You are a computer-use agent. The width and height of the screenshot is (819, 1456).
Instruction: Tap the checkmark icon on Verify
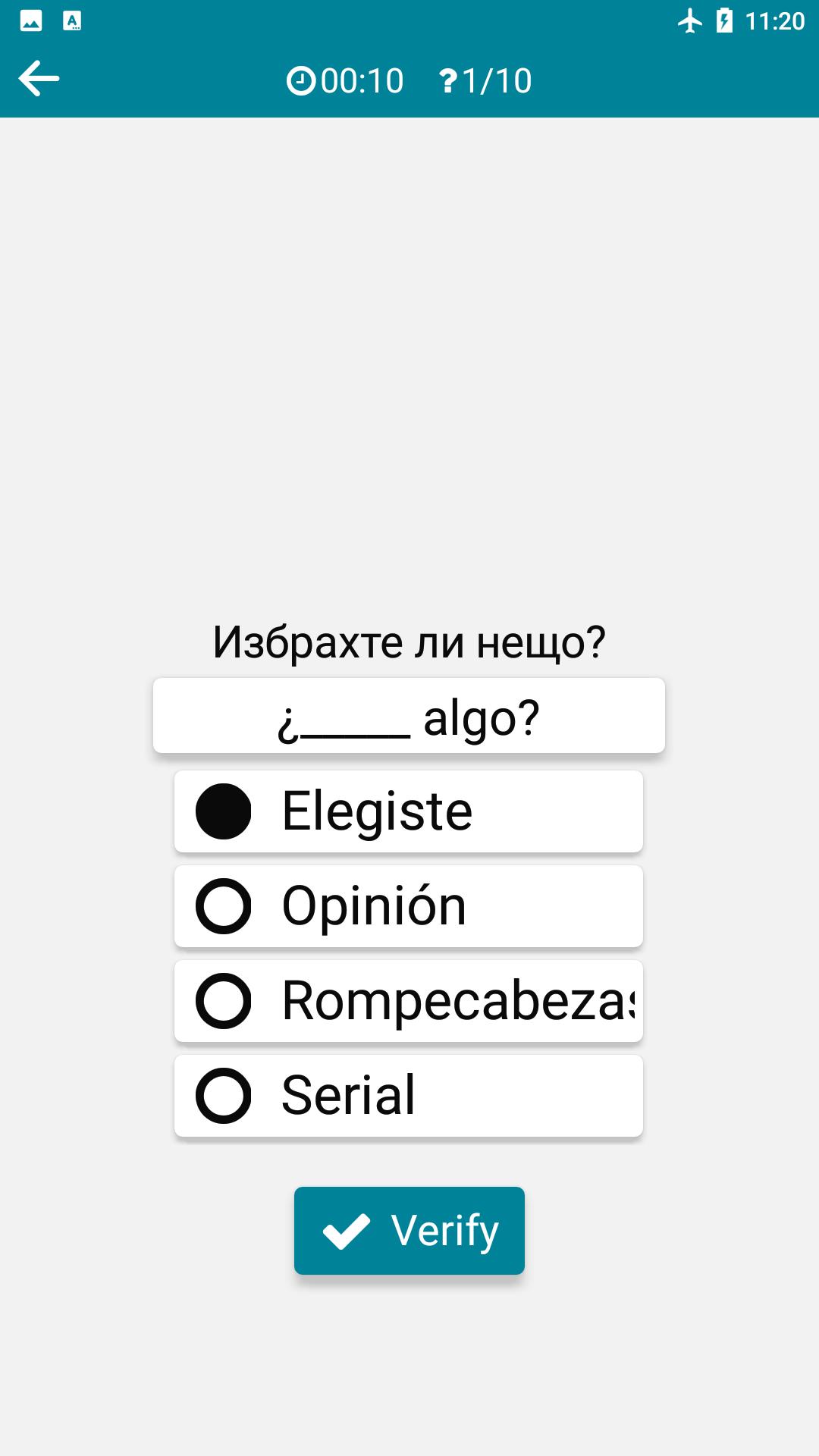pos(347,1232)
